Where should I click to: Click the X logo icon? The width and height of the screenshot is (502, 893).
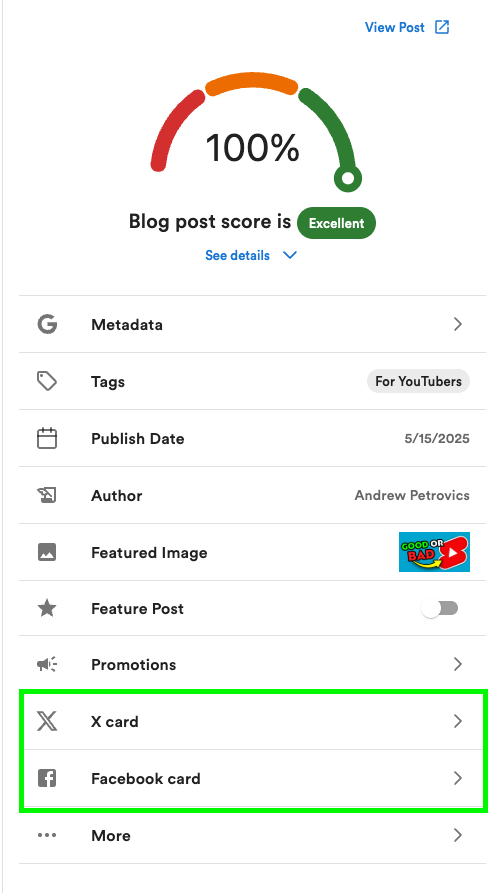[x=47, y=721]
